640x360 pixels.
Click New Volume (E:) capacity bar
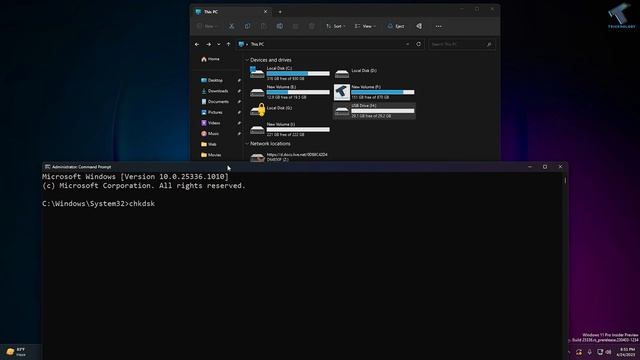point(298,92)
